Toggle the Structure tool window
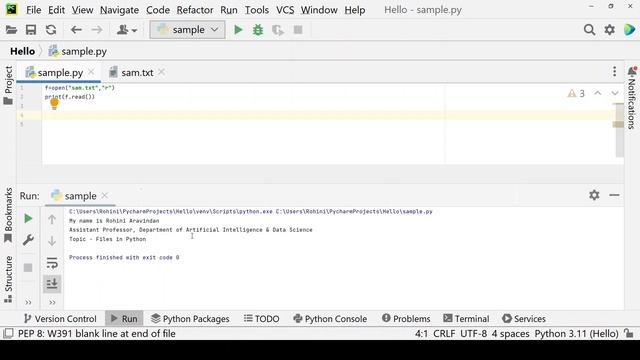This screenshot has height=360, width=640. click(8, 280)
